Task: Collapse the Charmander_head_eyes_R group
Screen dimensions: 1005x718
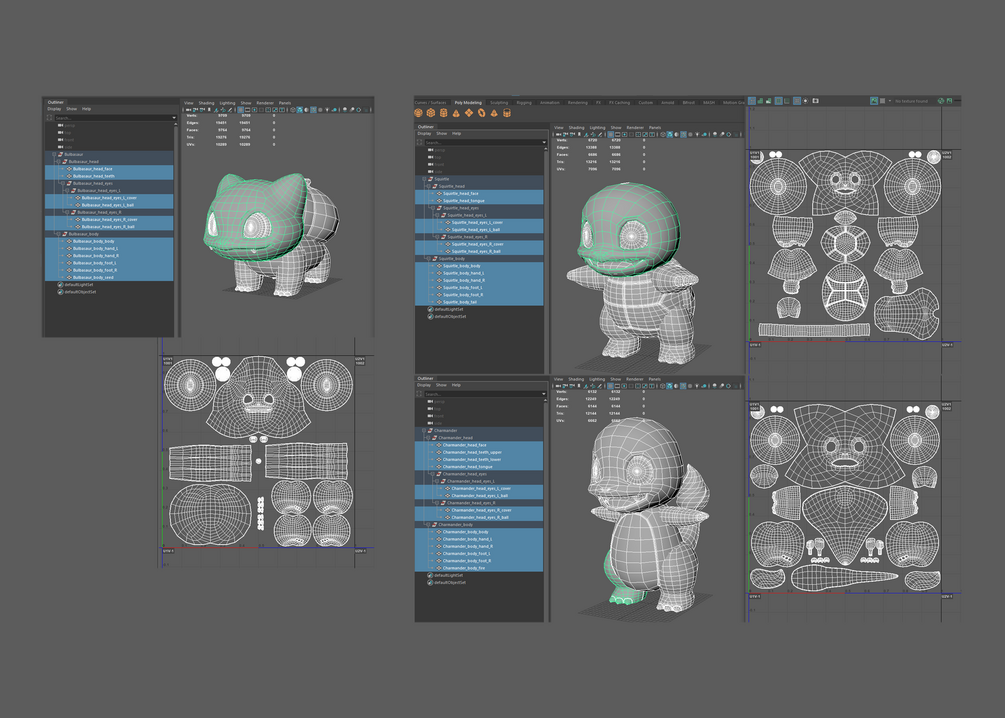Action: [x=437, y=503]
